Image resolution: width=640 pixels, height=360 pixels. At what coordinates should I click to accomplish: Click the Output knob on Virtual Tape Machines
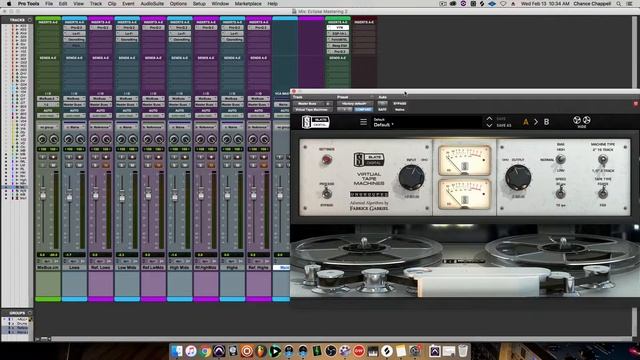click(x=518, y=178)
